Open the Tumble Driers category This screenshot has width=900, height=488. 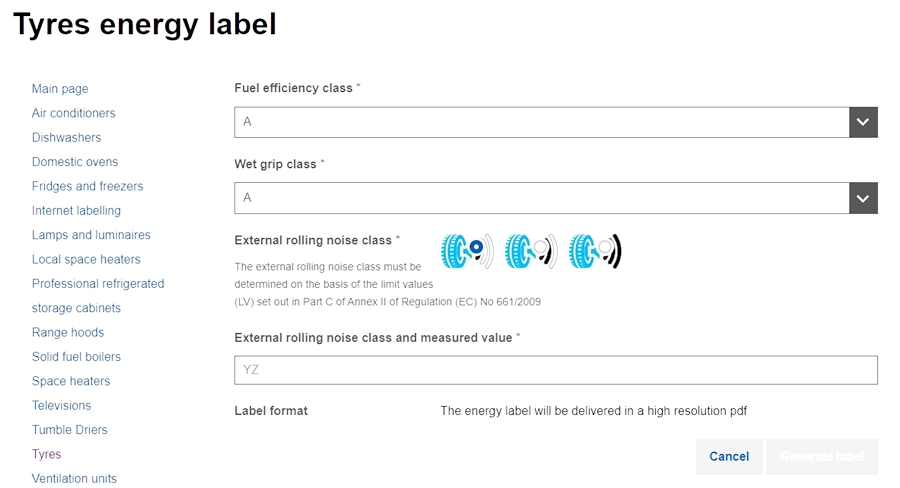(69, 430)
